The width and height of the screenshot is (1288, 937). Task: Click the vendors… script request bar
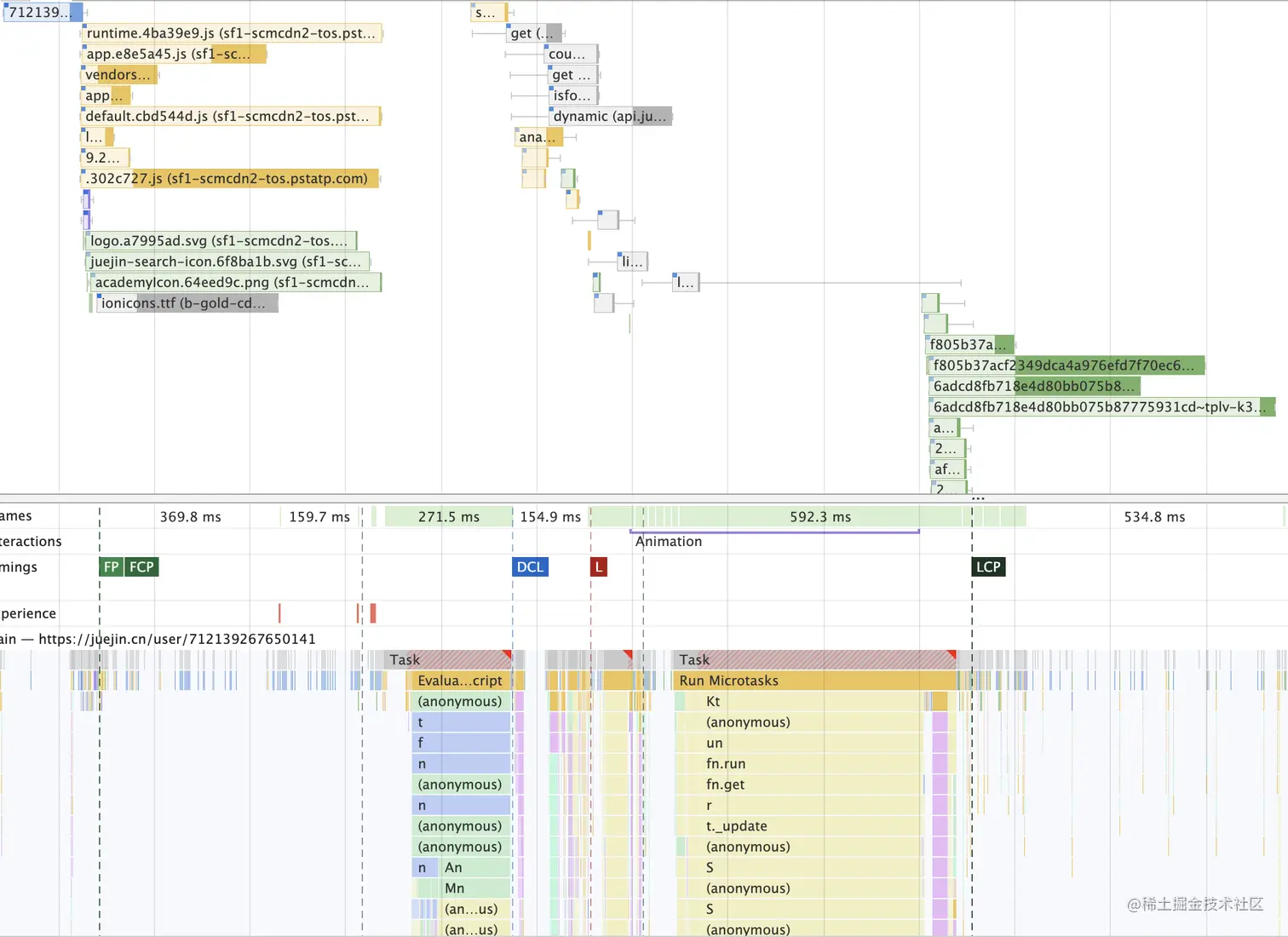(x=119, y=75)
